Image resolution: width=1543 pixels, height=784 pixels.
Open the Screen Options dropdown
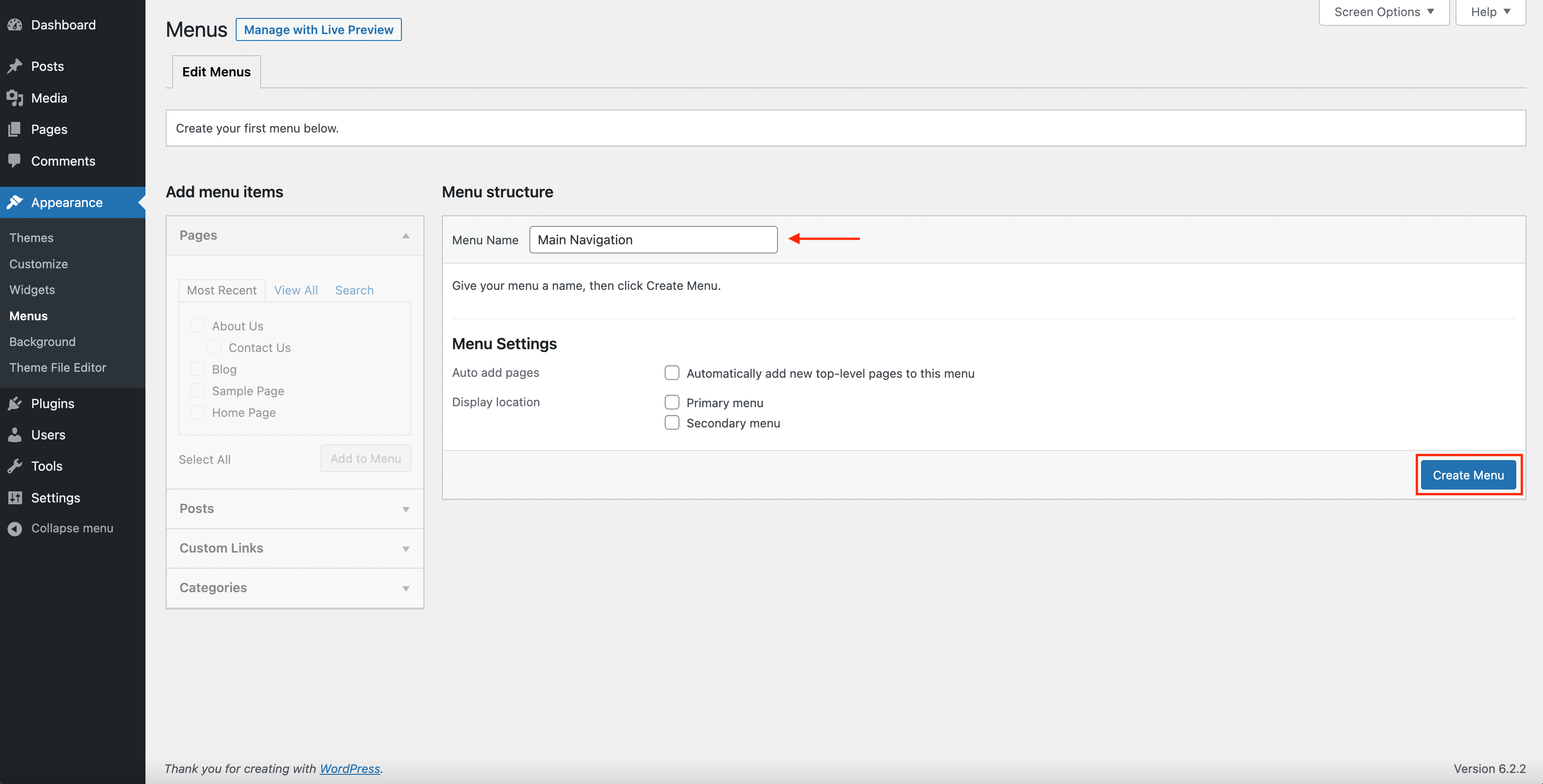pyautogui.click(x=1383, y=12)
